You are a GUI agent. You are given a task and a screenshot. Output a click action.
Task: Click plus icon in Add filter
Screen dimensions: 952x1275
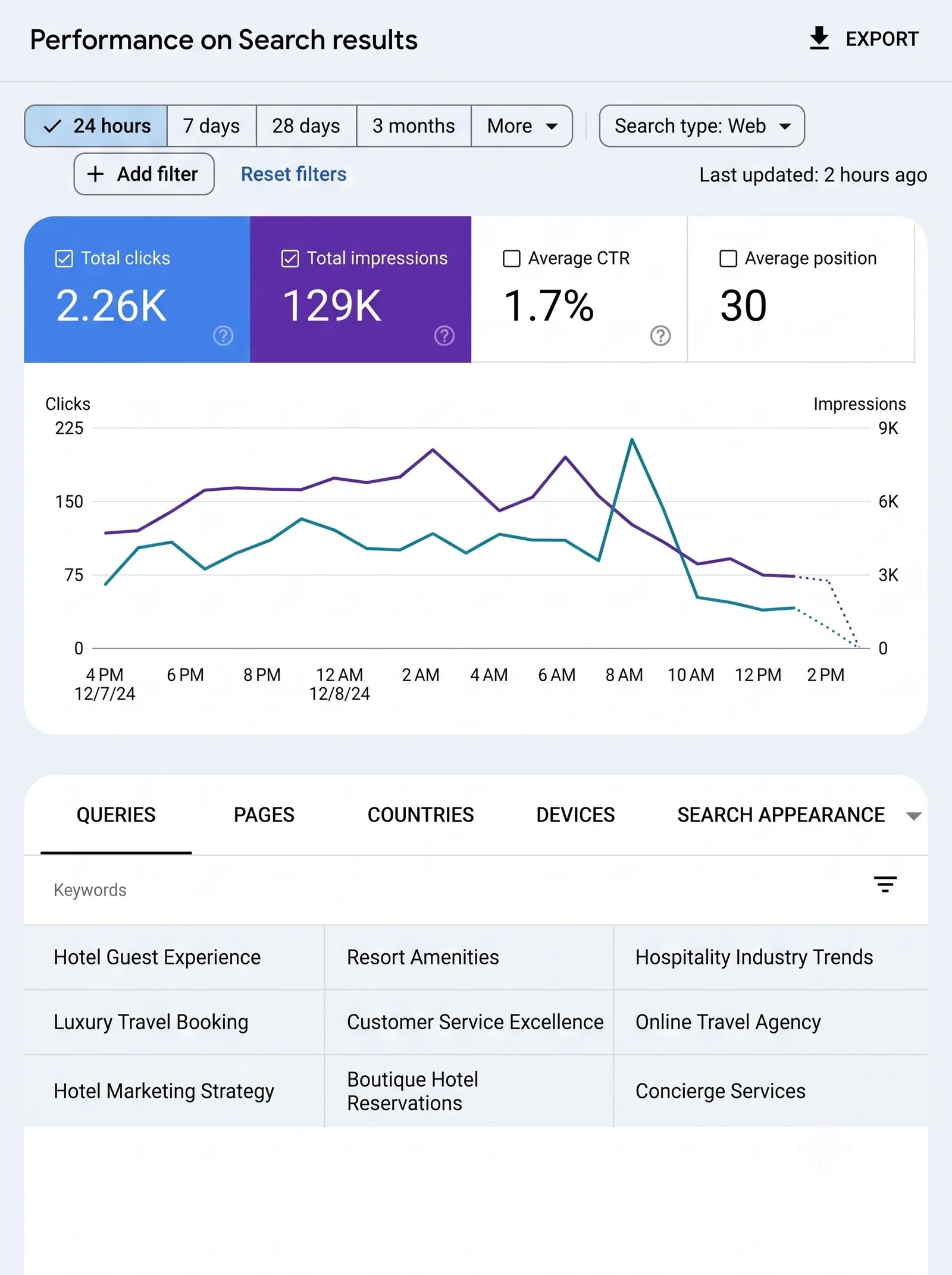95,174
